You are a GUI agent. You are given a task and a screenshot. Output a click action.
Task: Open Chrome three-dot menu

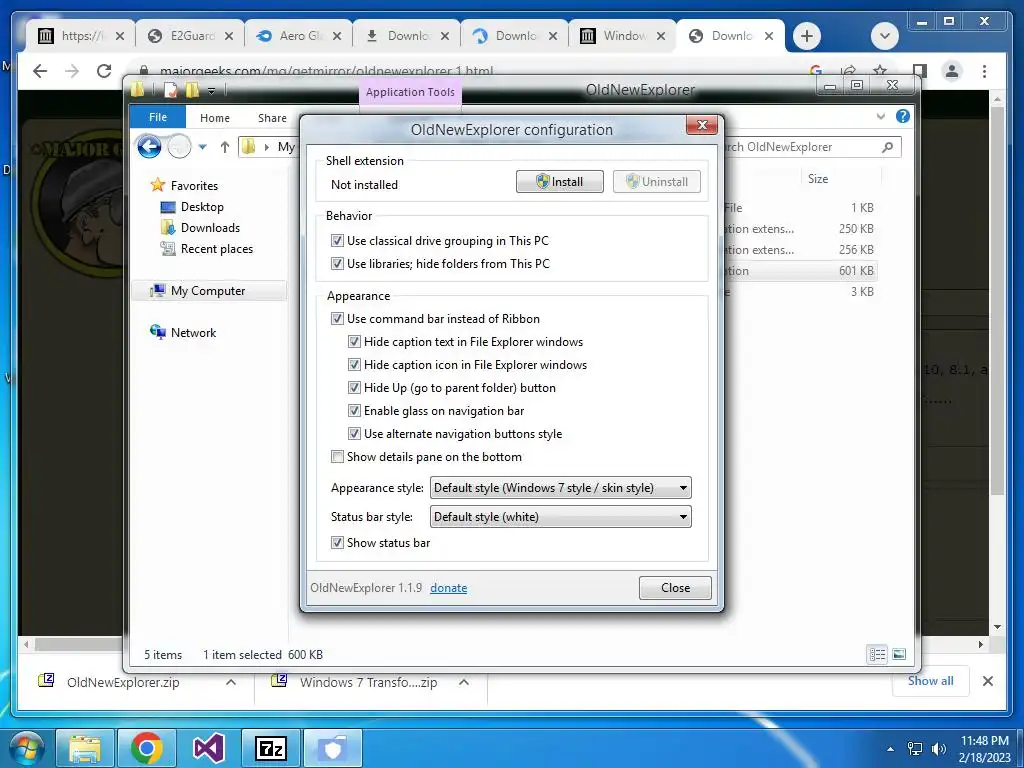point(984,71)
